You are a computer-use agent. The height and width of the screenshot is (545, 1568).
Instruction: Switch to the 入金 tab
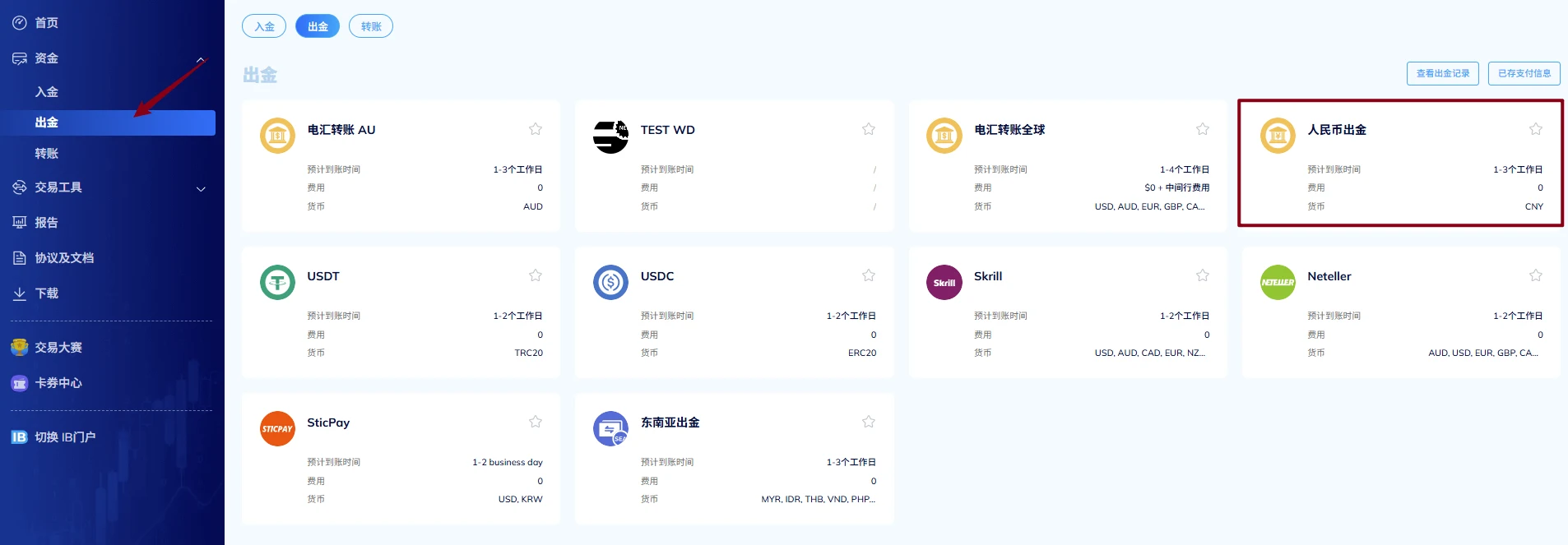pos(264,26)
